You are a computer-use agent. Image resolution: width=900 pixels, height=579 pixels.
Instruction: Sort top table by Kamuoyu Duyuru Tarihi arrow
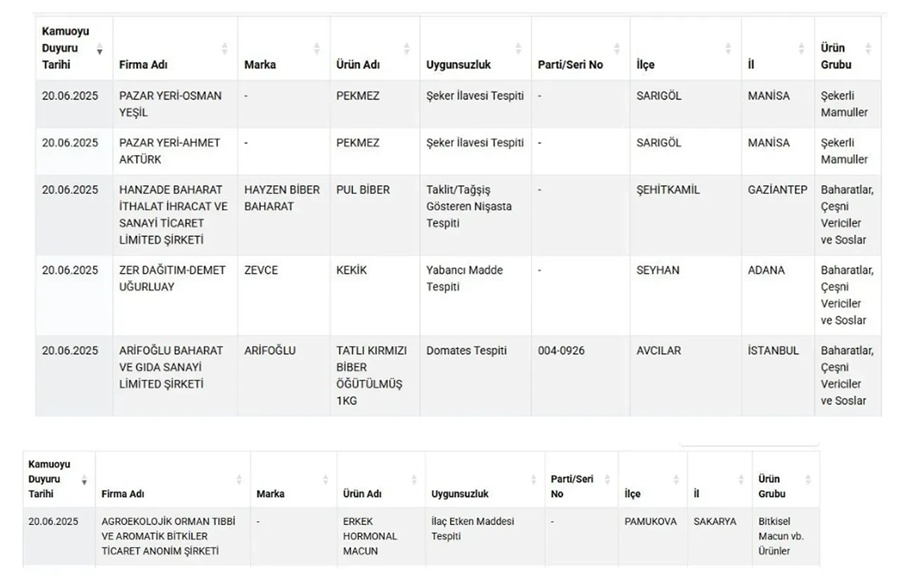pyautogui.click(x=100, y=49)
